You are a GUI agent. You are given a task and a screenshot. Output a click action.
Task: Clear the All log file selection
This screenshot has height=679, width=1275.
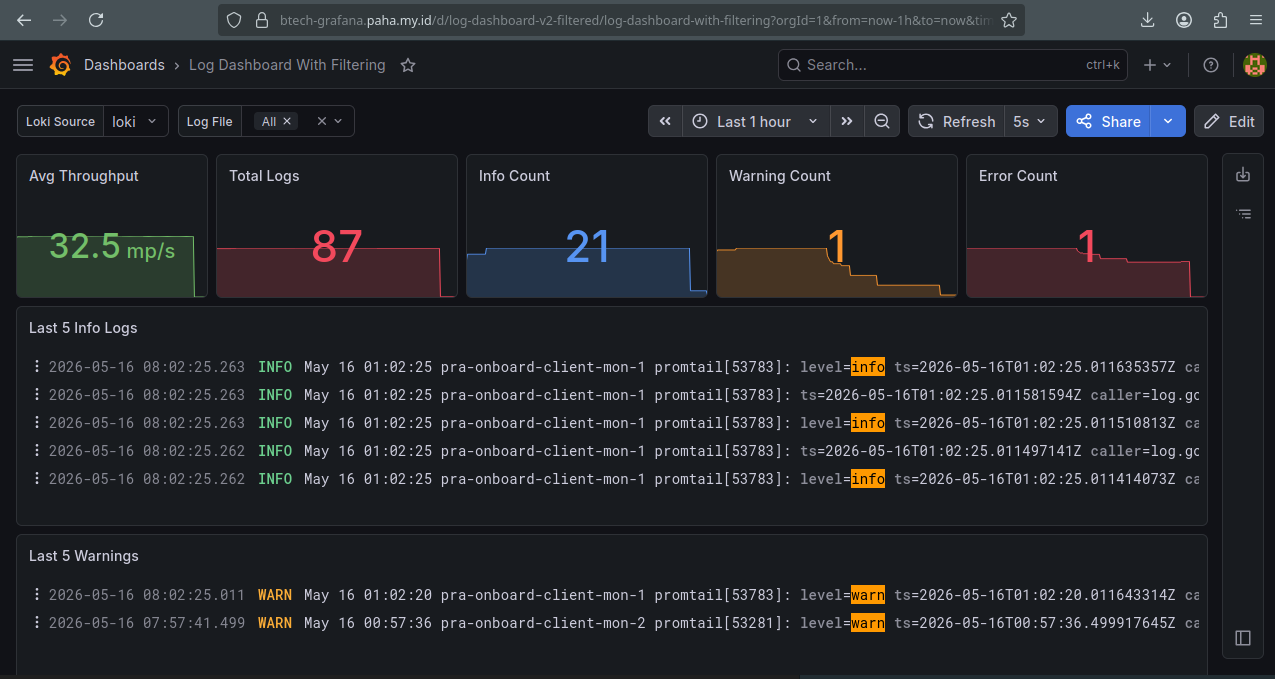pos(322,121)
